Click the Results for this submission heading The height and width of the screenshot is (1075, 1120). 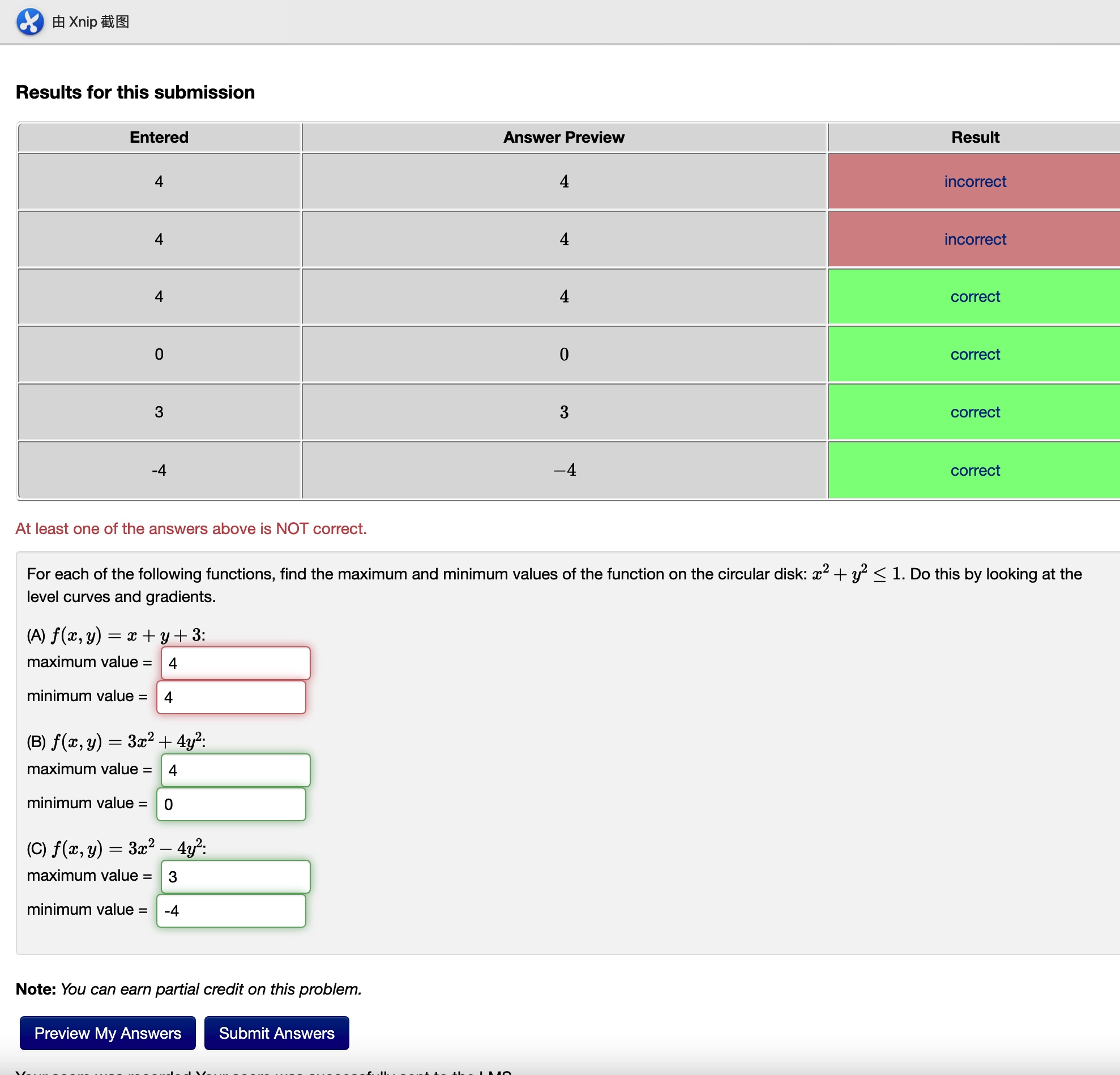point(135,92)
